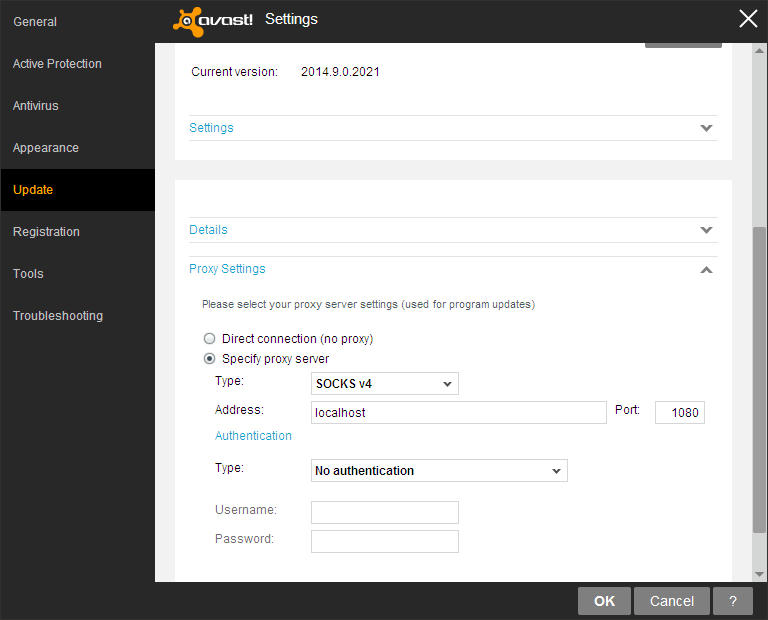Image resolution: width=768 pixels, height=620 pixels.
Task: Expand Settings using its chevron arrow
Action: pyautogui.click(x=706, y=128)
